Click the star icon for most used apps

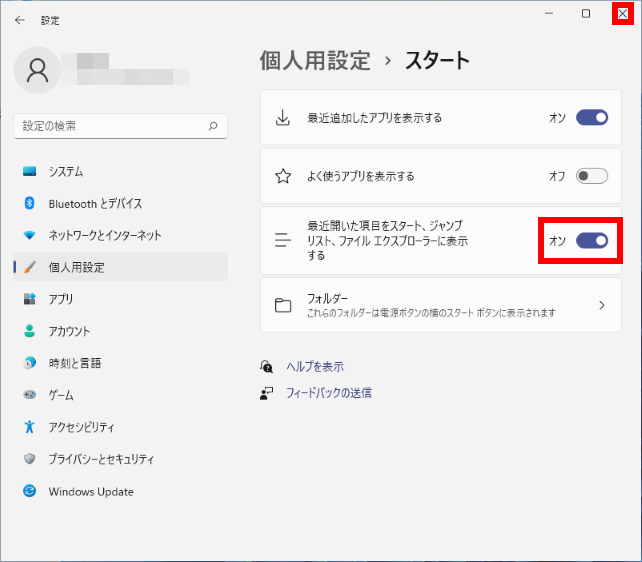pos(283,176)
